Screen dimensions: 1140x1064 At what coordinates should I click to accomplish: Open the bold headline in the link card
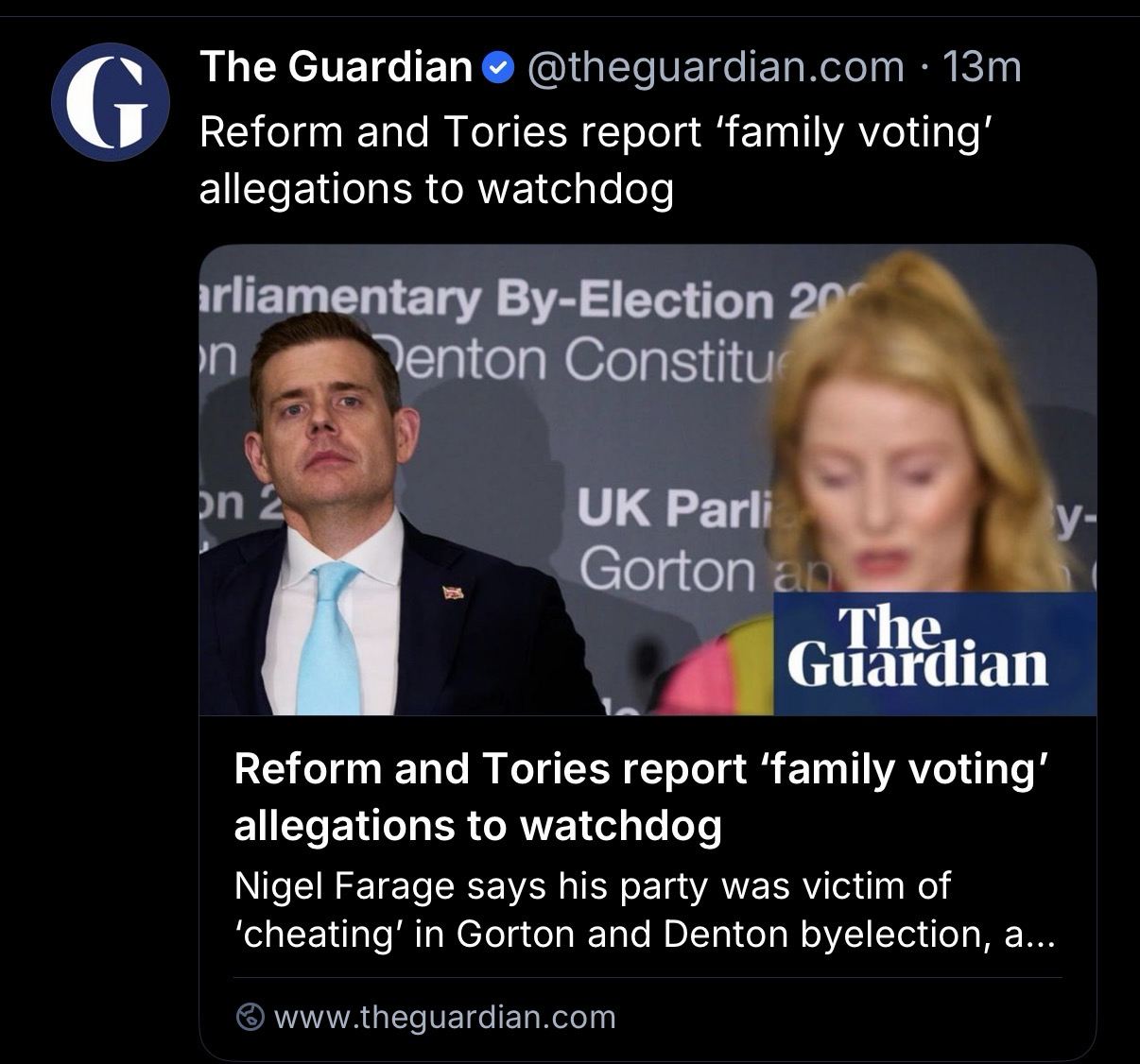[x=641, y=797]
